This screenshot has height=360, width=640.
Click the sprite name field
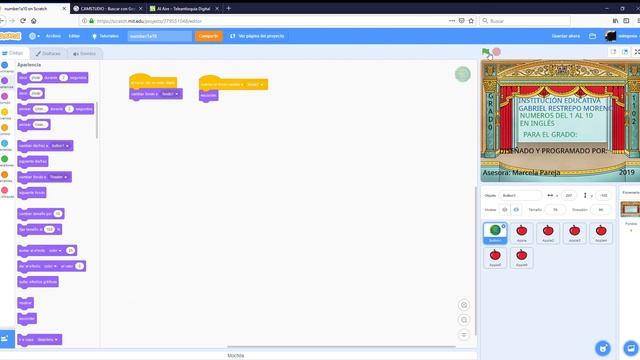520,196
